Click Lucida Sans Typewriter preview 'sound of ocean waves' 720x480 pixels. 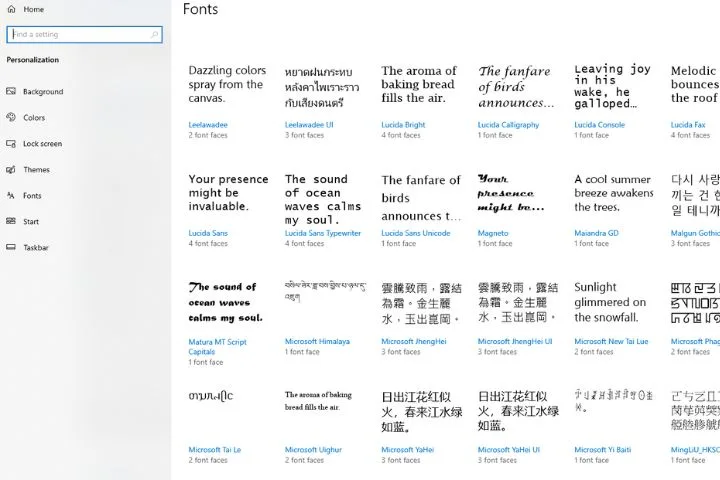coord(323,199)
